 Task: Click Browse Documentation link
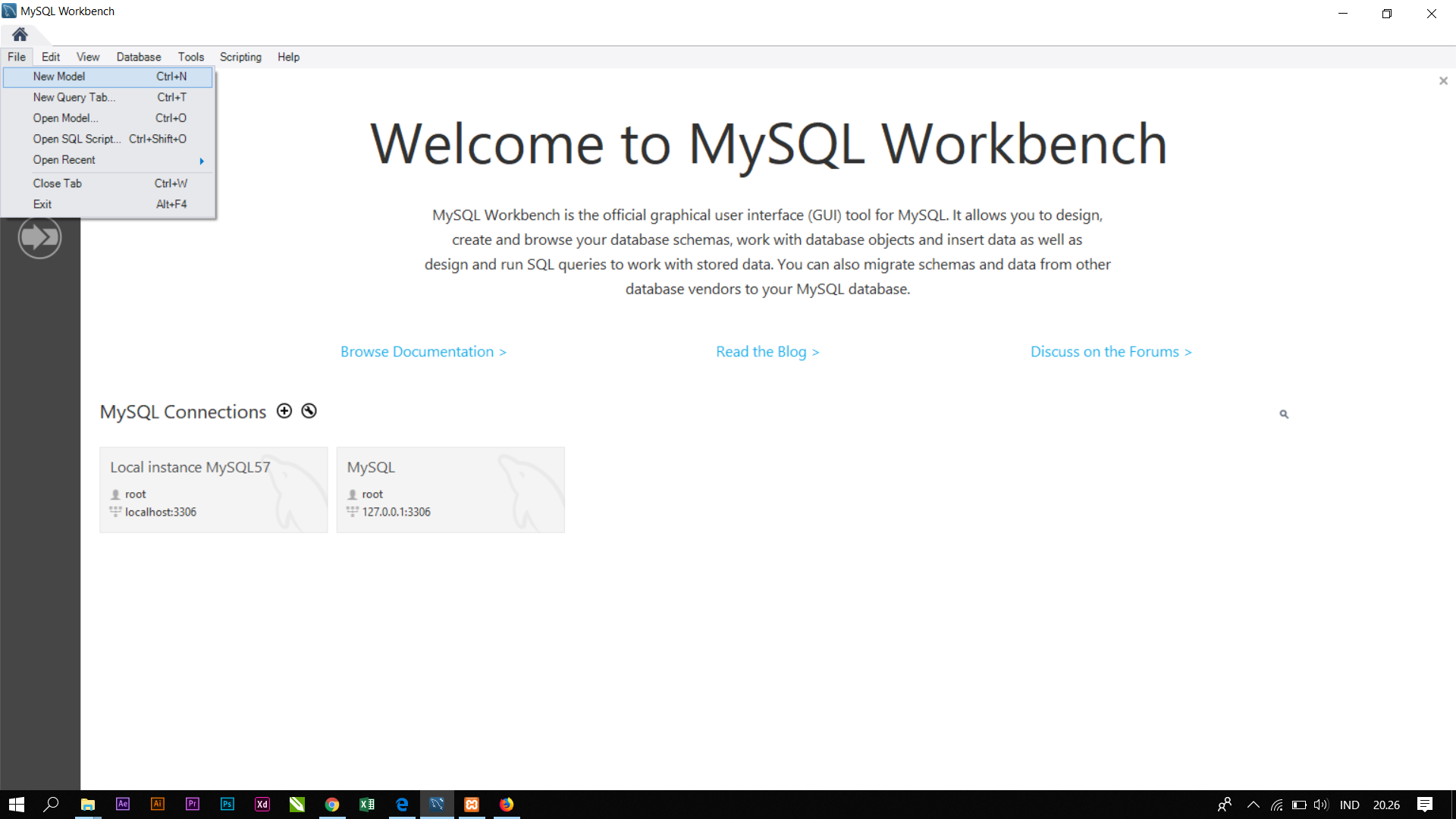[423, 352]
